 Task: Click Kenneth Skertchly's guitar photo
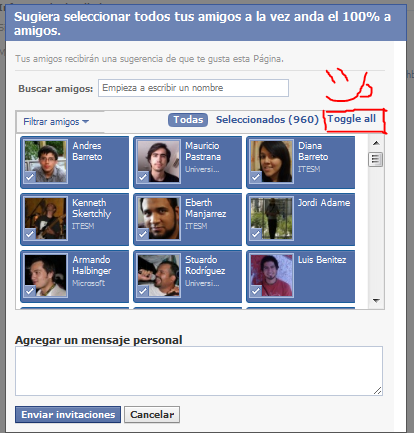tap(45, 219)
